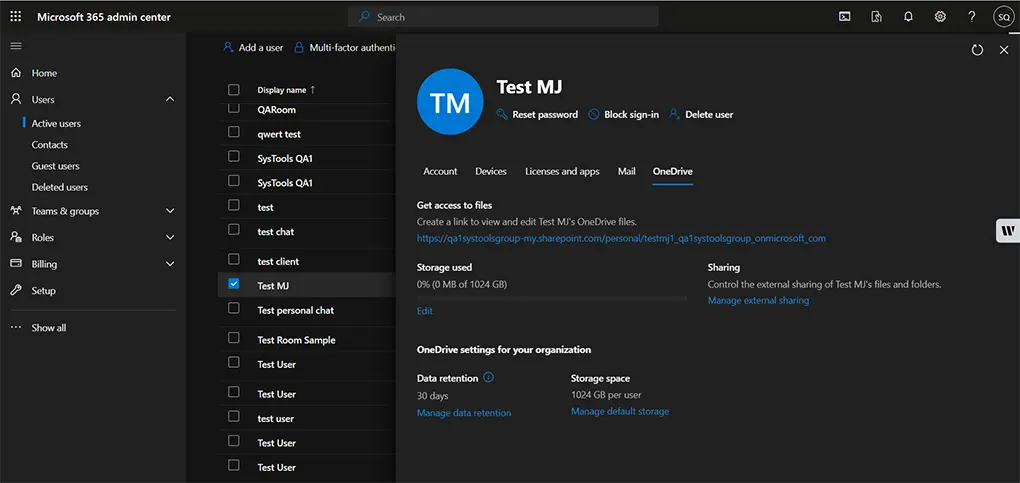Open the app launcher waffle icon
1020x483 pixels.
pos(16,17)
